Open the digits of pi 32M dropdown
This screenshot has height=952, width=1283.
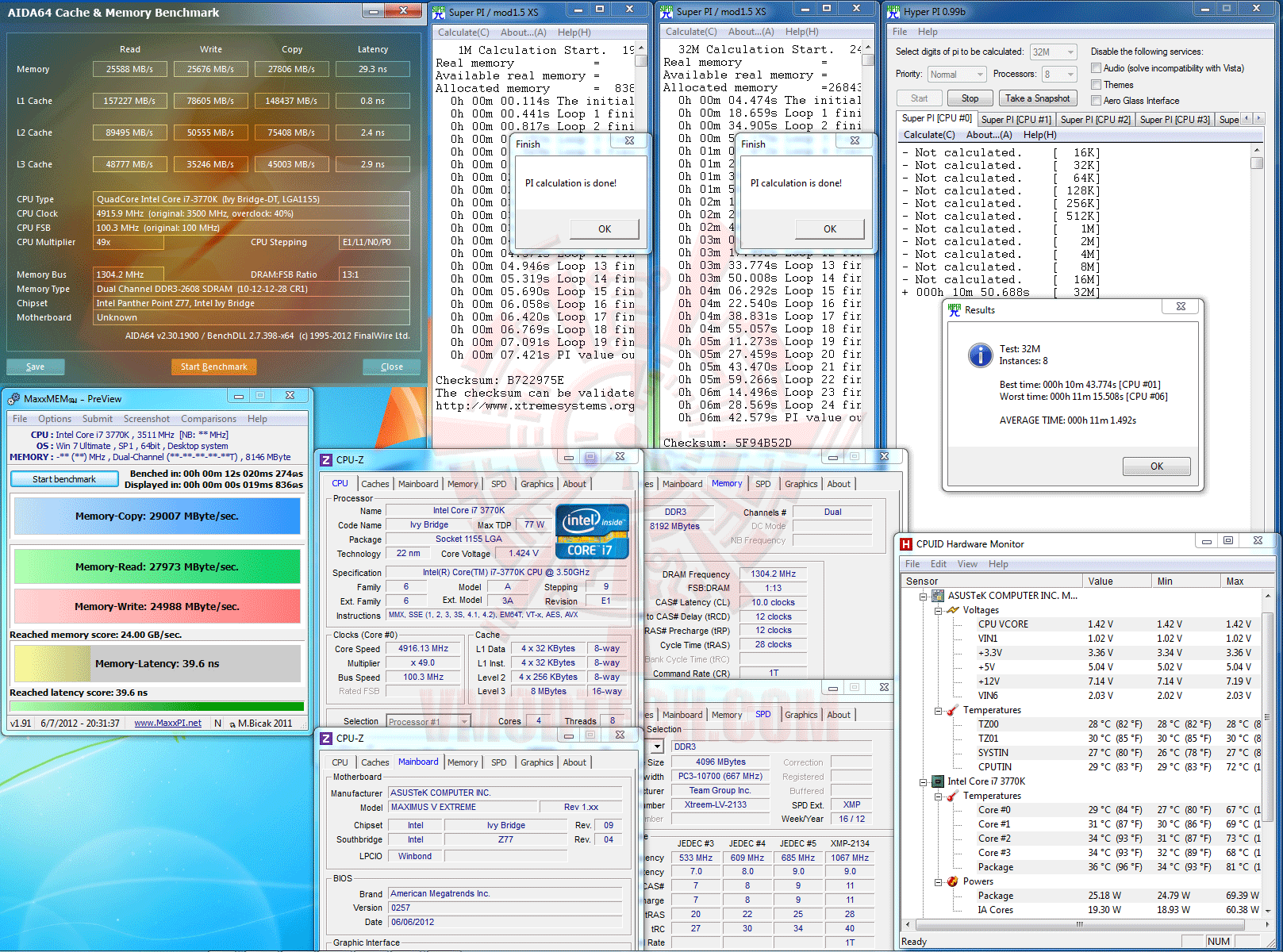tap(1053, 52)
